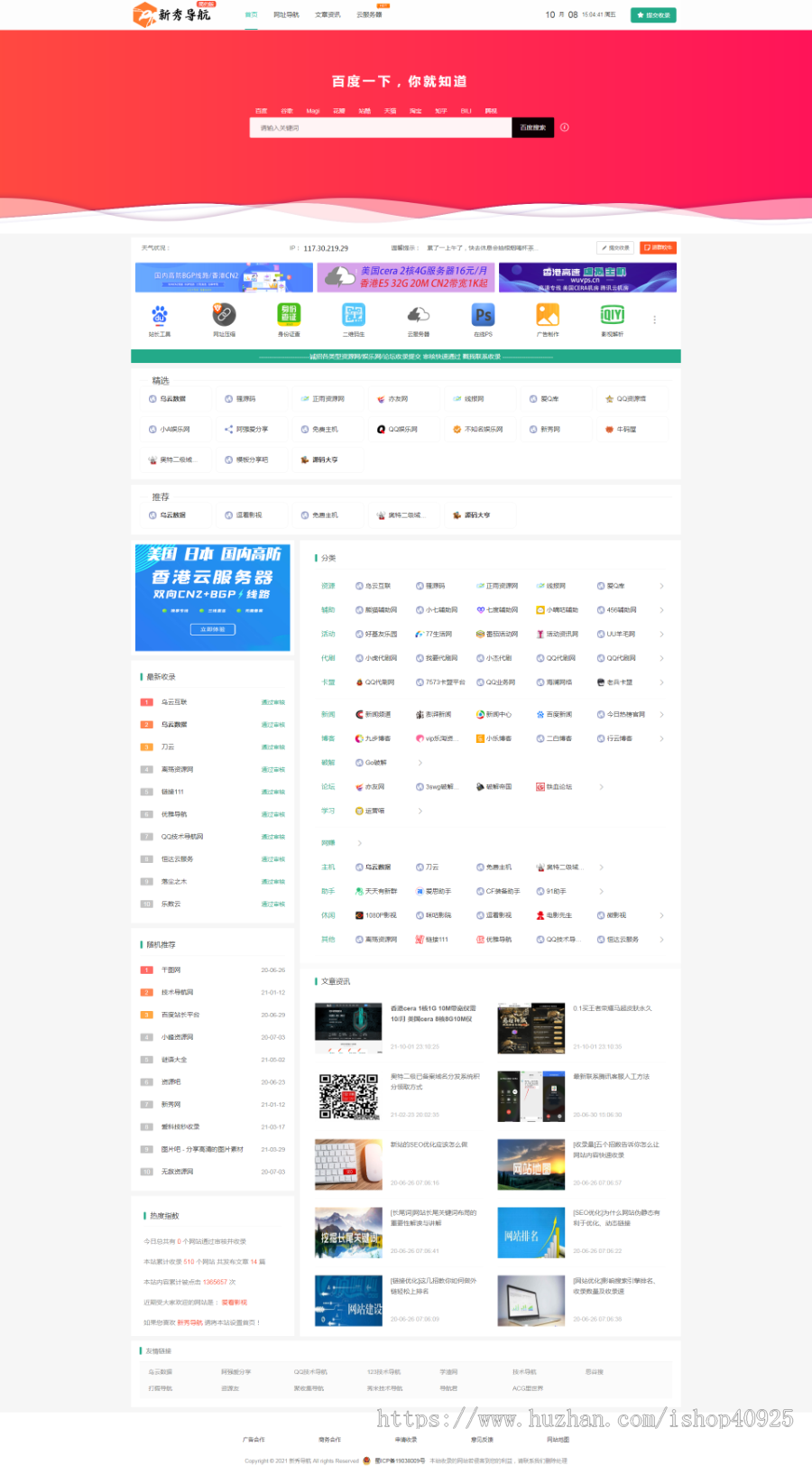Expand the 辅助 category row arrow
This screenshot has width=812, height=1484.
point(661,610)
